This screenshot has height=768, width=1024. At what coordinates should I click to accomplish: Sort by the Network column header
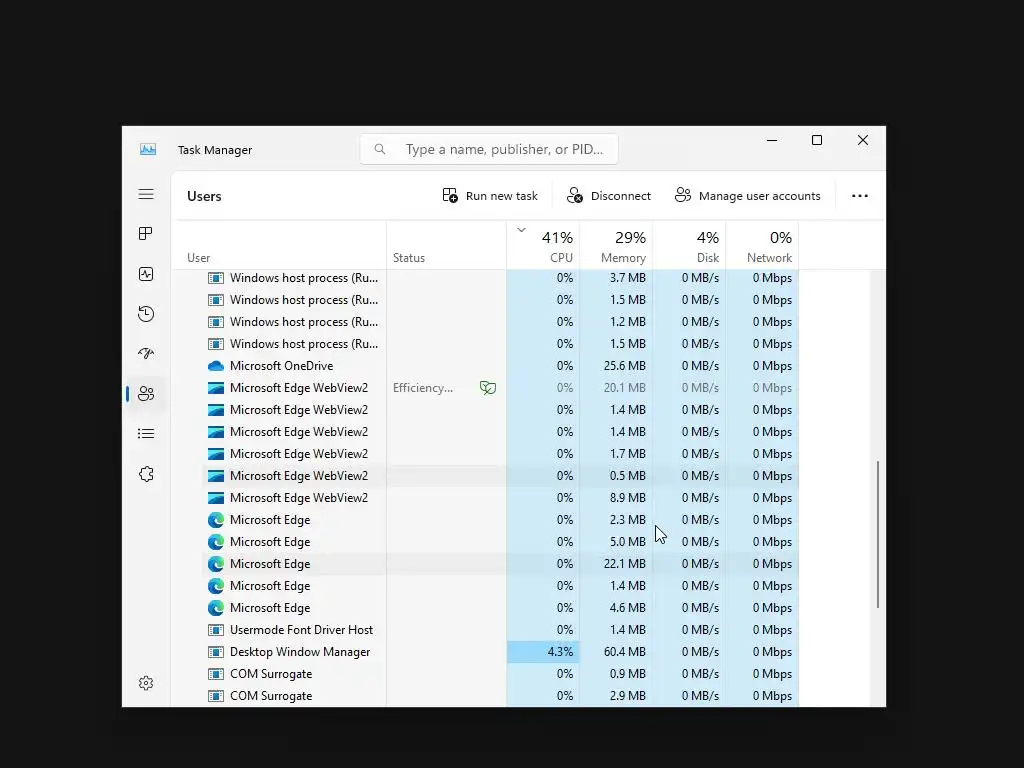click(762, 246)
